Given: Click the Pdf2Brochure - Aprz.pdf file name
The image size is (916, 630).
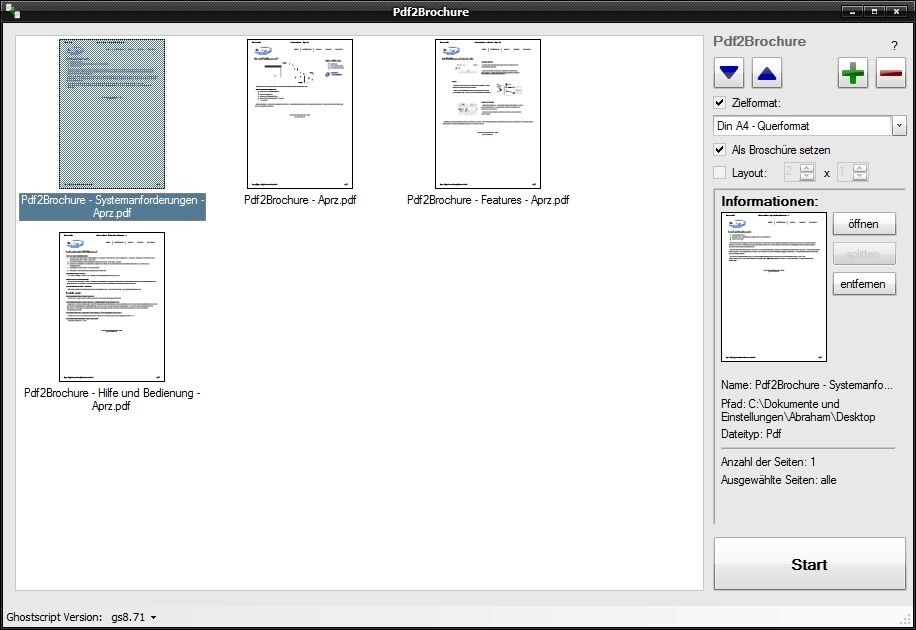Looking at the screenshot, I should pyautogui.click(x=300, y=200).
